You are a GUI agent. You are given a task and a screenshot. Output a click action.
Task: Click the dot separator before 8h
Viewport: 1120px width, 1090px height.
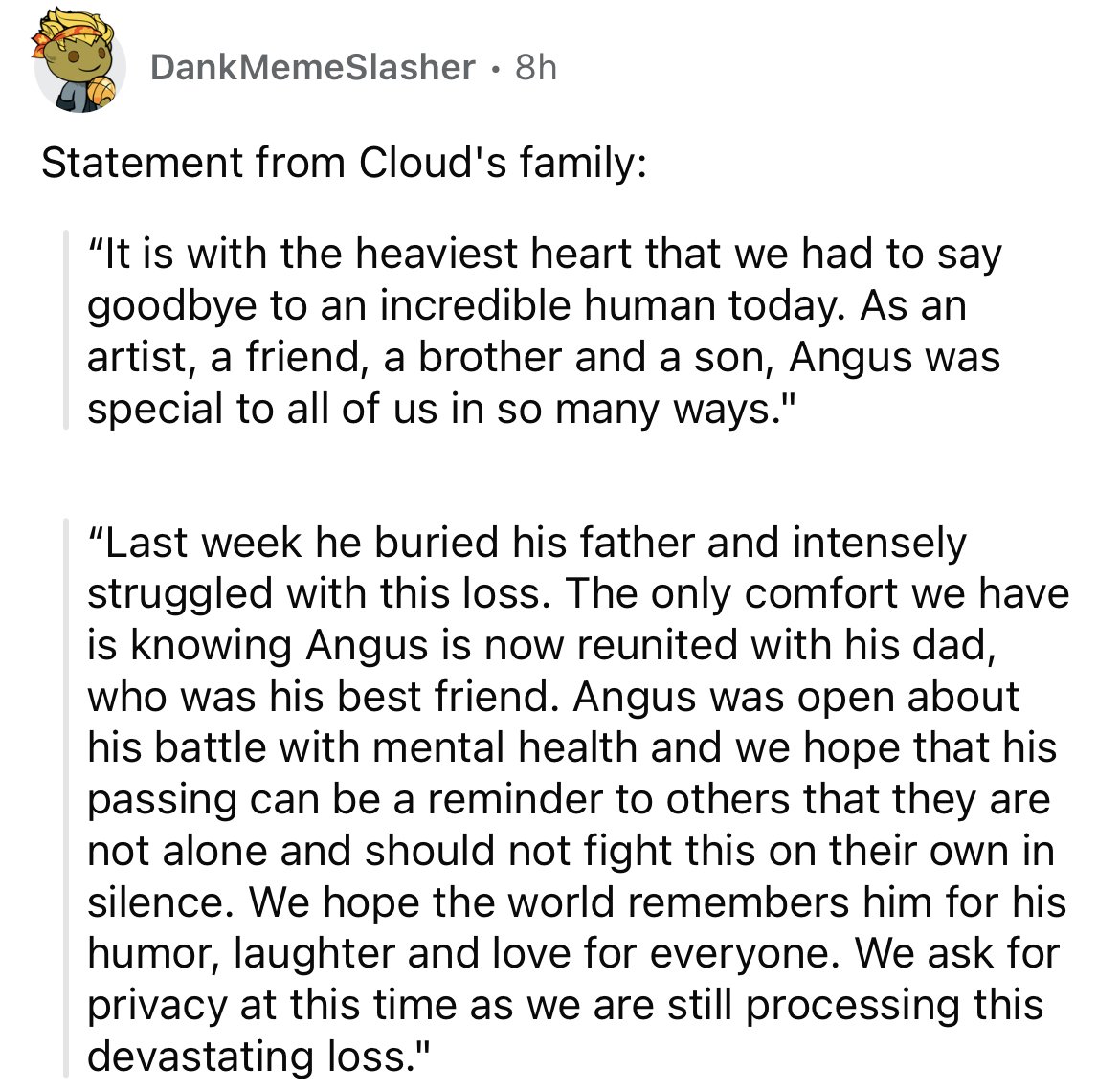pyautogui.click(x=496, y=69)
